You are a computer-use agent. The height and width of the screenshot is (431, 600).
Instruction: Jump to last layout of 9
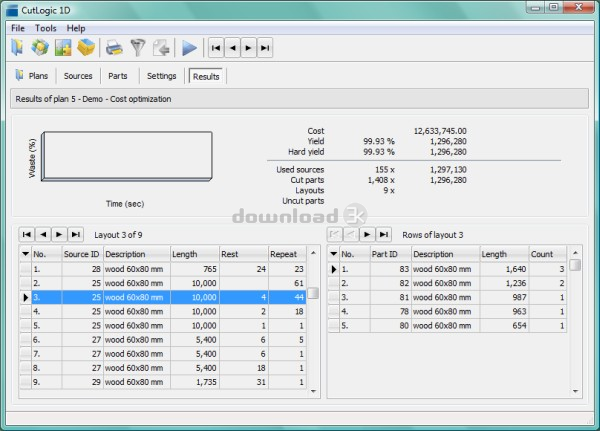[x=76, y=234]
